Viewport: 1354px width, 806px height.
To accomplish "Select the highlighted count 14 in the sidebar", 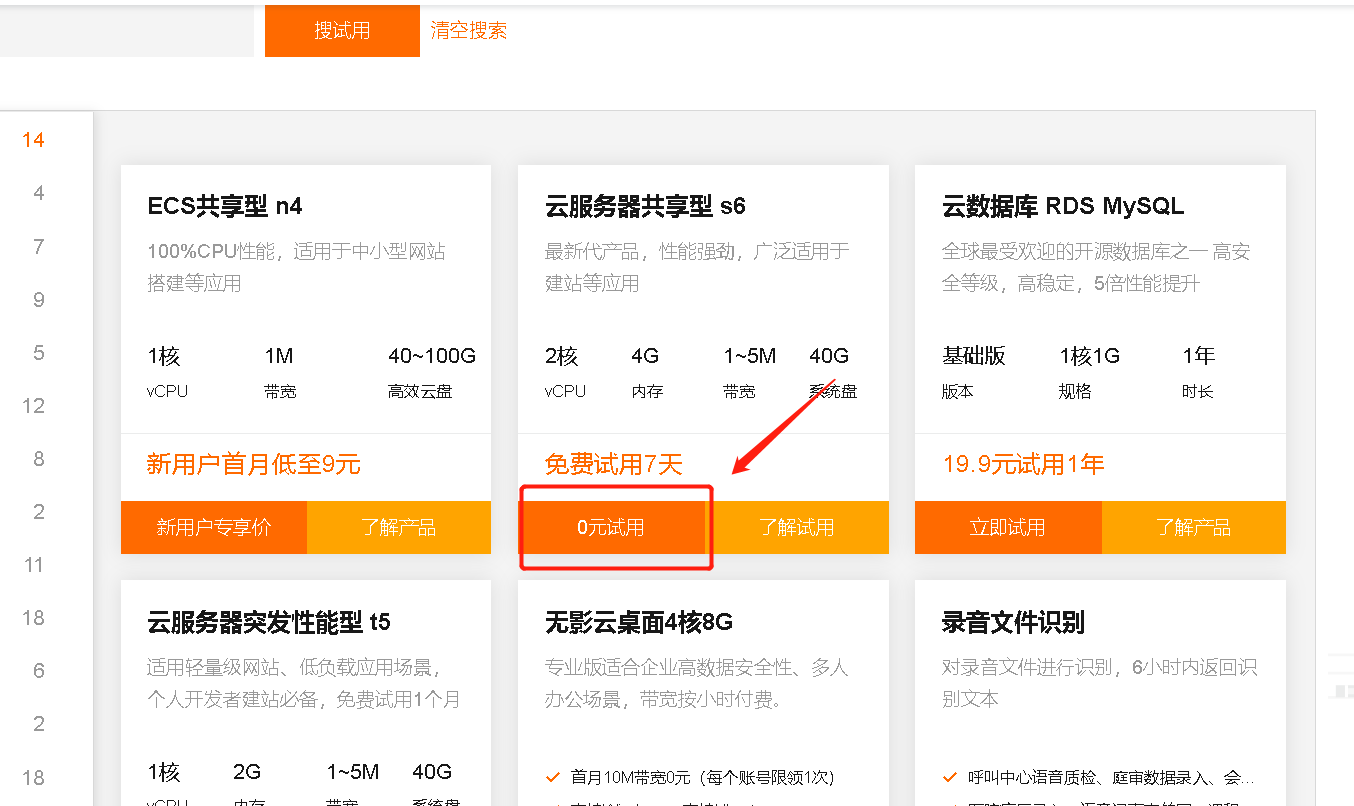I will [x=34, y=140].
